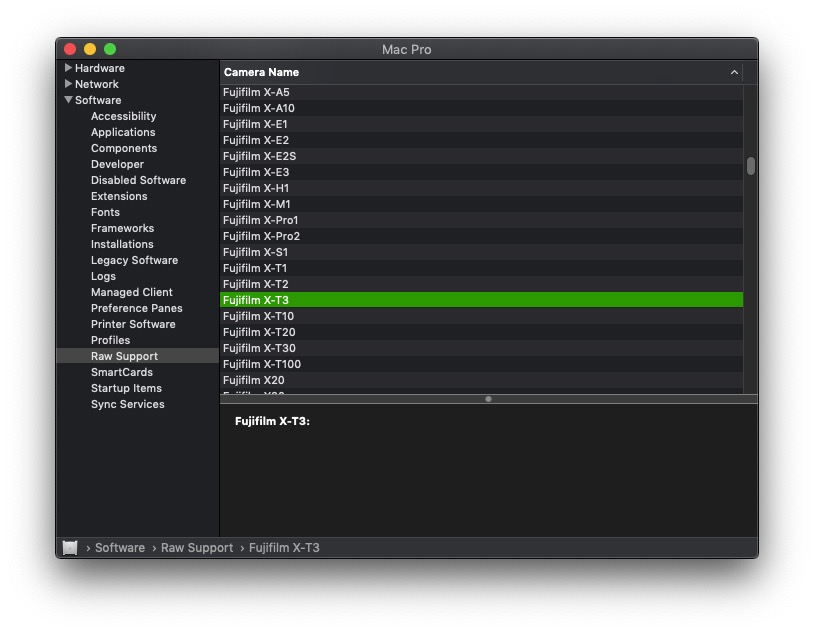Select the Fujifilm X-T100 row
814x632 pixels.
point(481,364)
